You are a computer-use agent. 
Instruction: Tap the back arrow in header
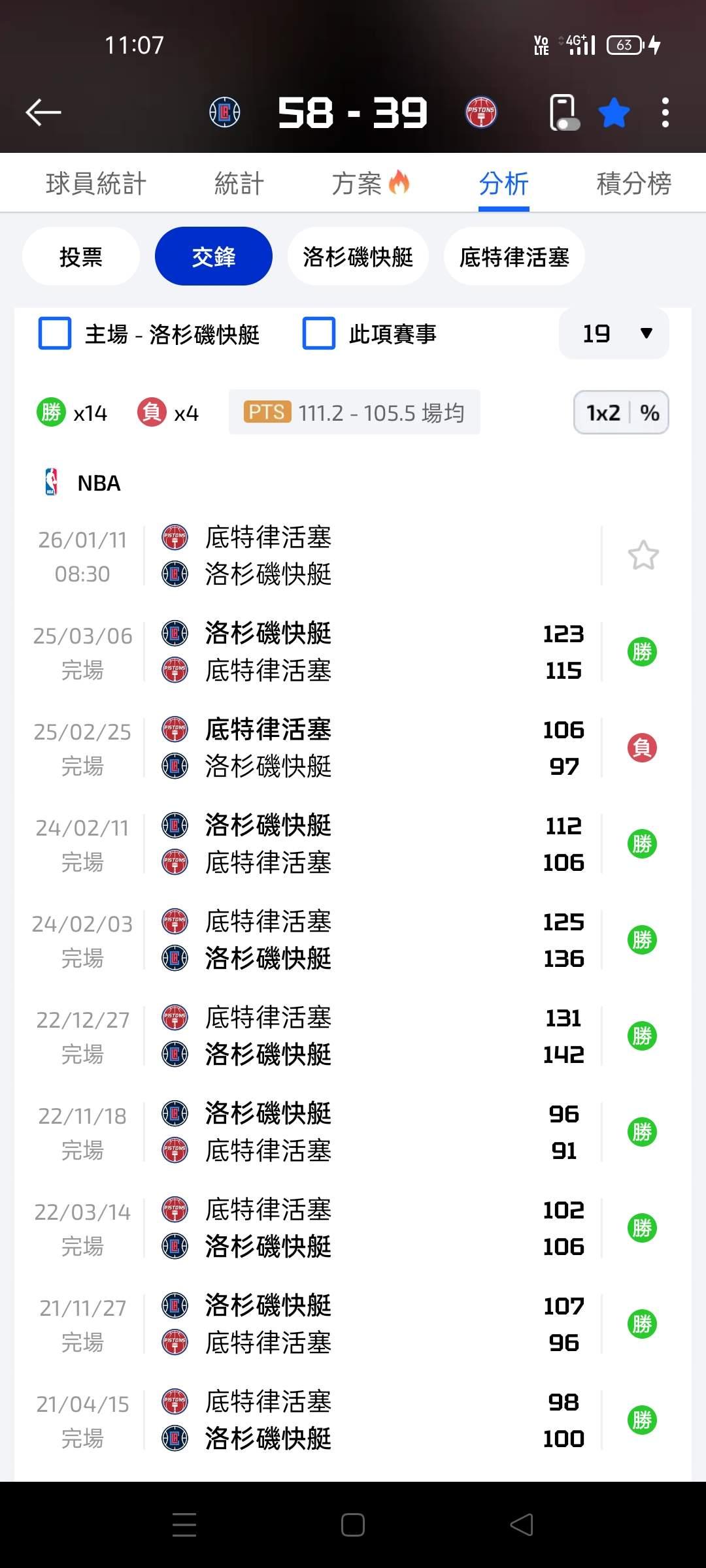tap(43, 112)
